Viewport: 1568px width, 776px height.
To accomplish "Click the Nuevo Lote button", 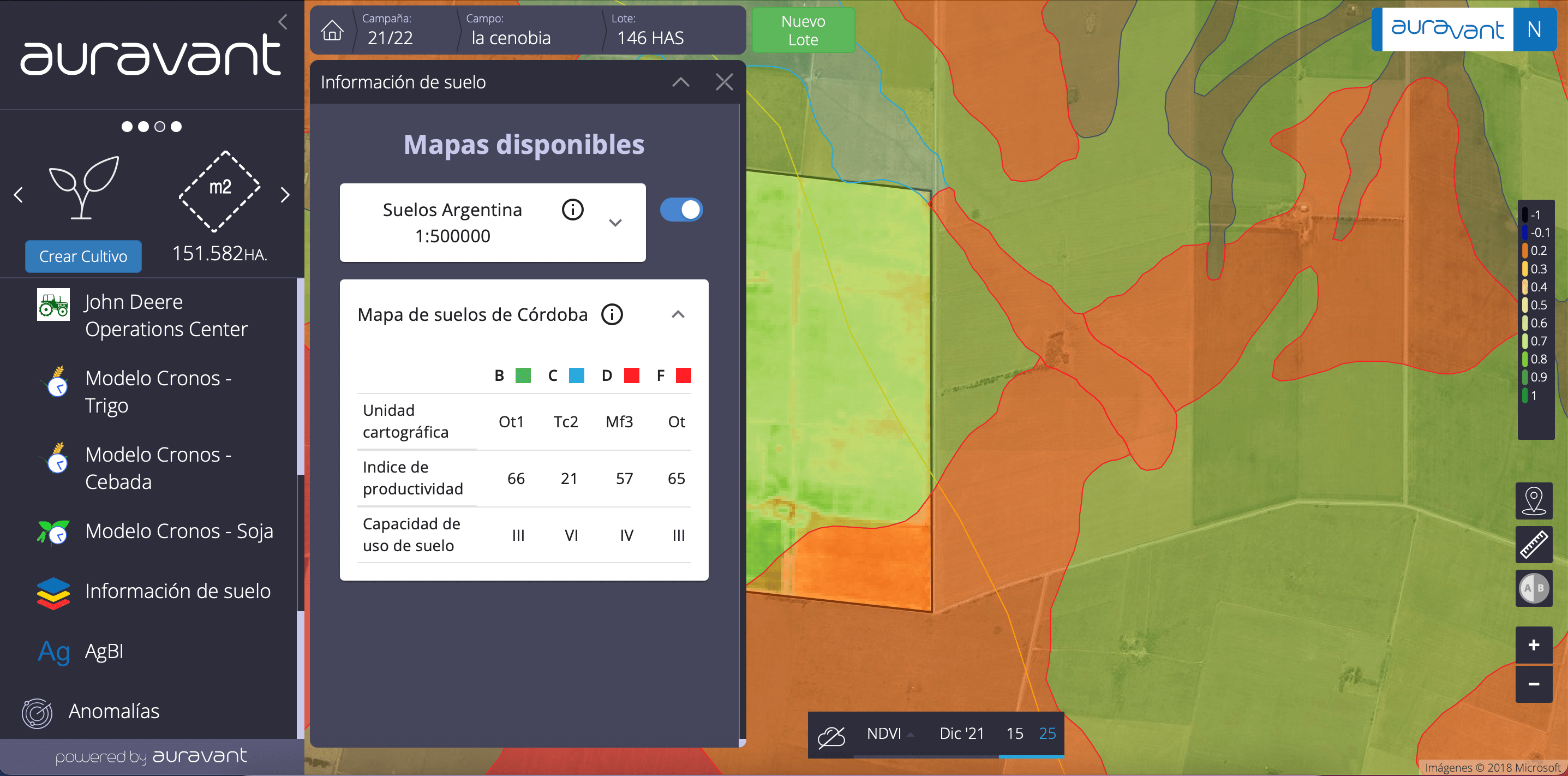I will coord(804,30).
